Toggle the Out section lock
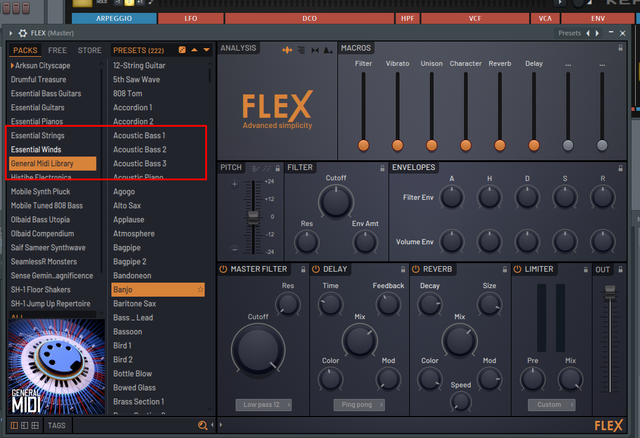The width and height of the screenshot is (640, 438). click(x=620, y=269)
